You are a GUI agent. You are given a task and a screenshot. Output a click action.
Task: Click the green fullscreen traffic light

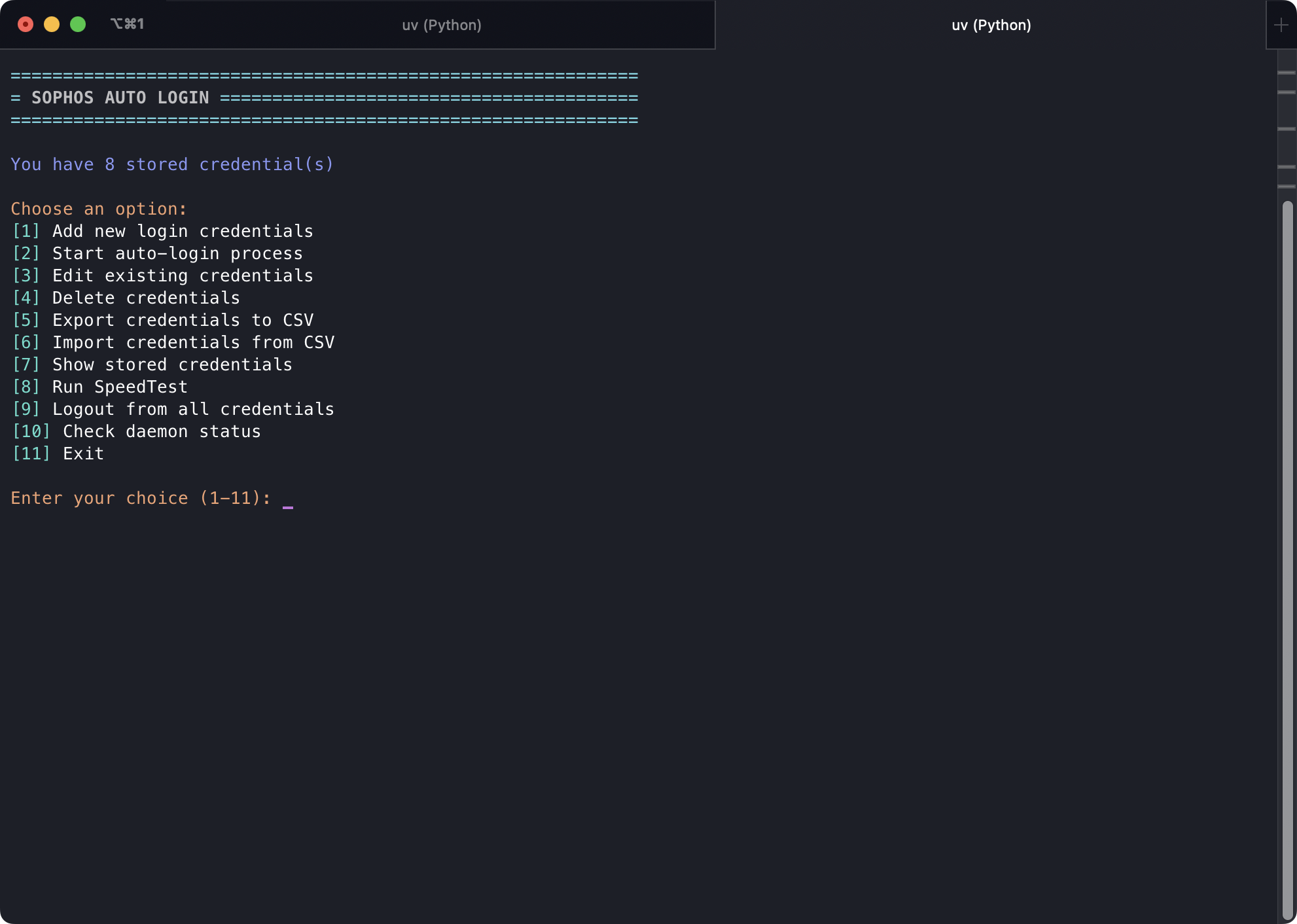pyautogui.click(x=79, y=24)
